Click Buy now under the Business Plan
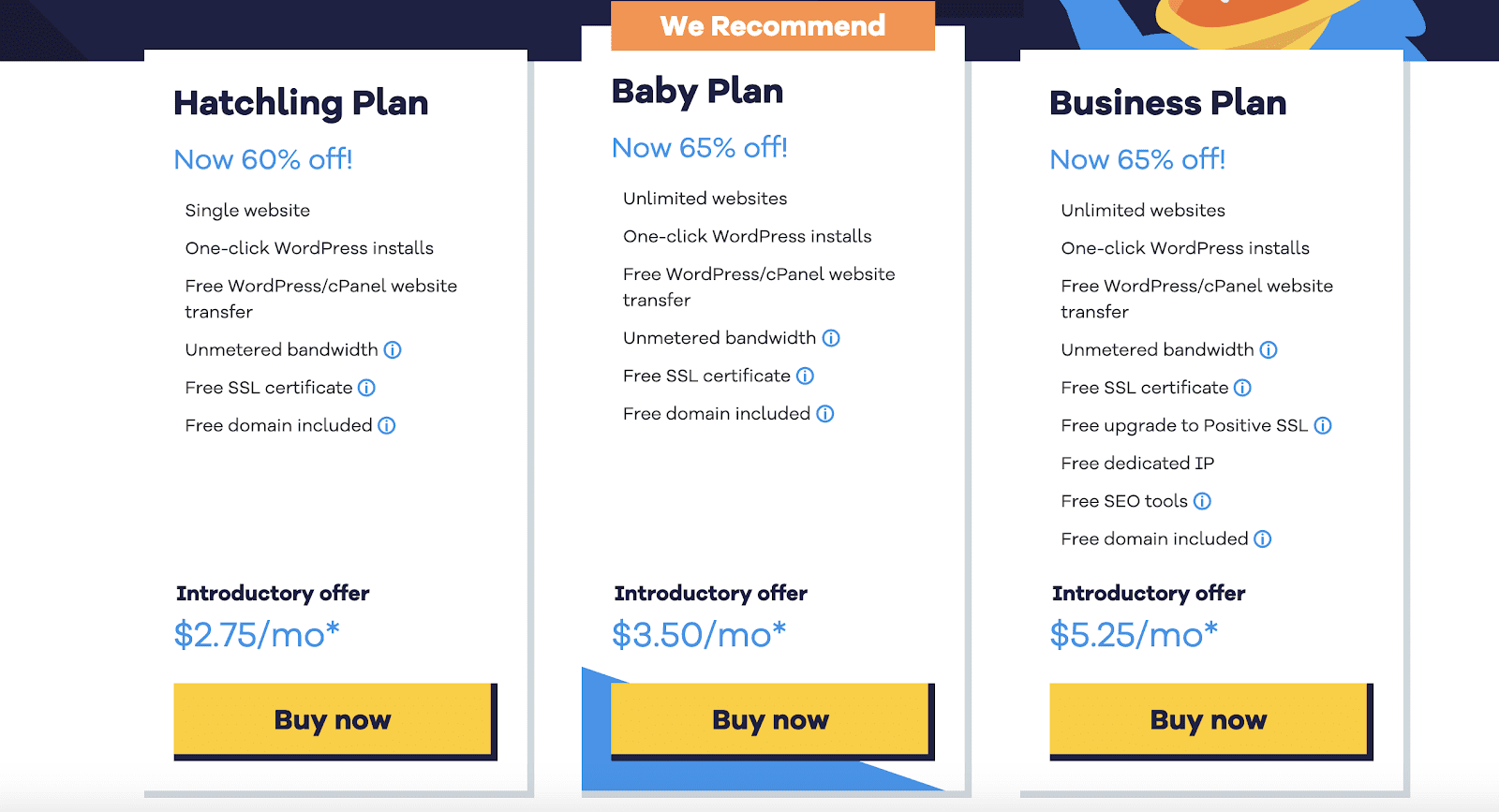 point(1208,719)
